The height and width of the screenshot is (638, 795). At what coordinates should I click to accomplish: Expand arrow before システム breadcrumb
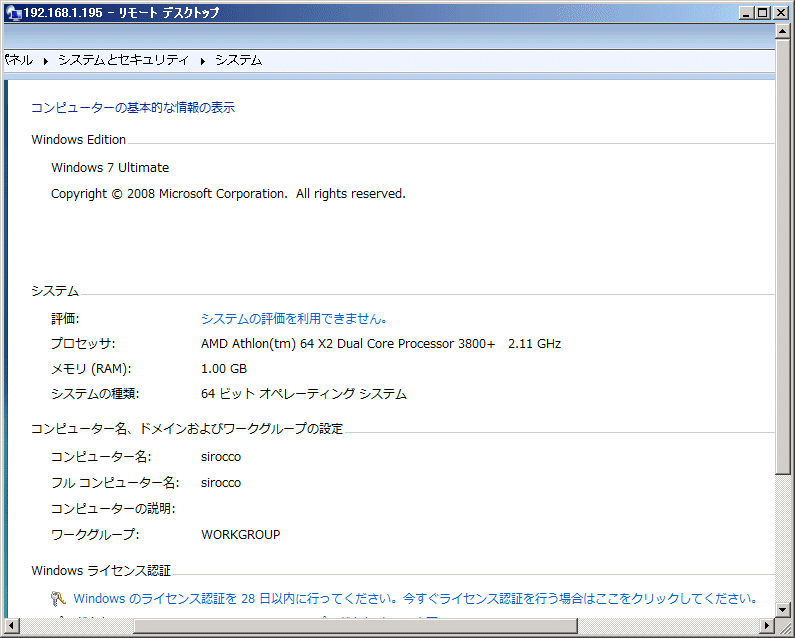pos(202,61)
